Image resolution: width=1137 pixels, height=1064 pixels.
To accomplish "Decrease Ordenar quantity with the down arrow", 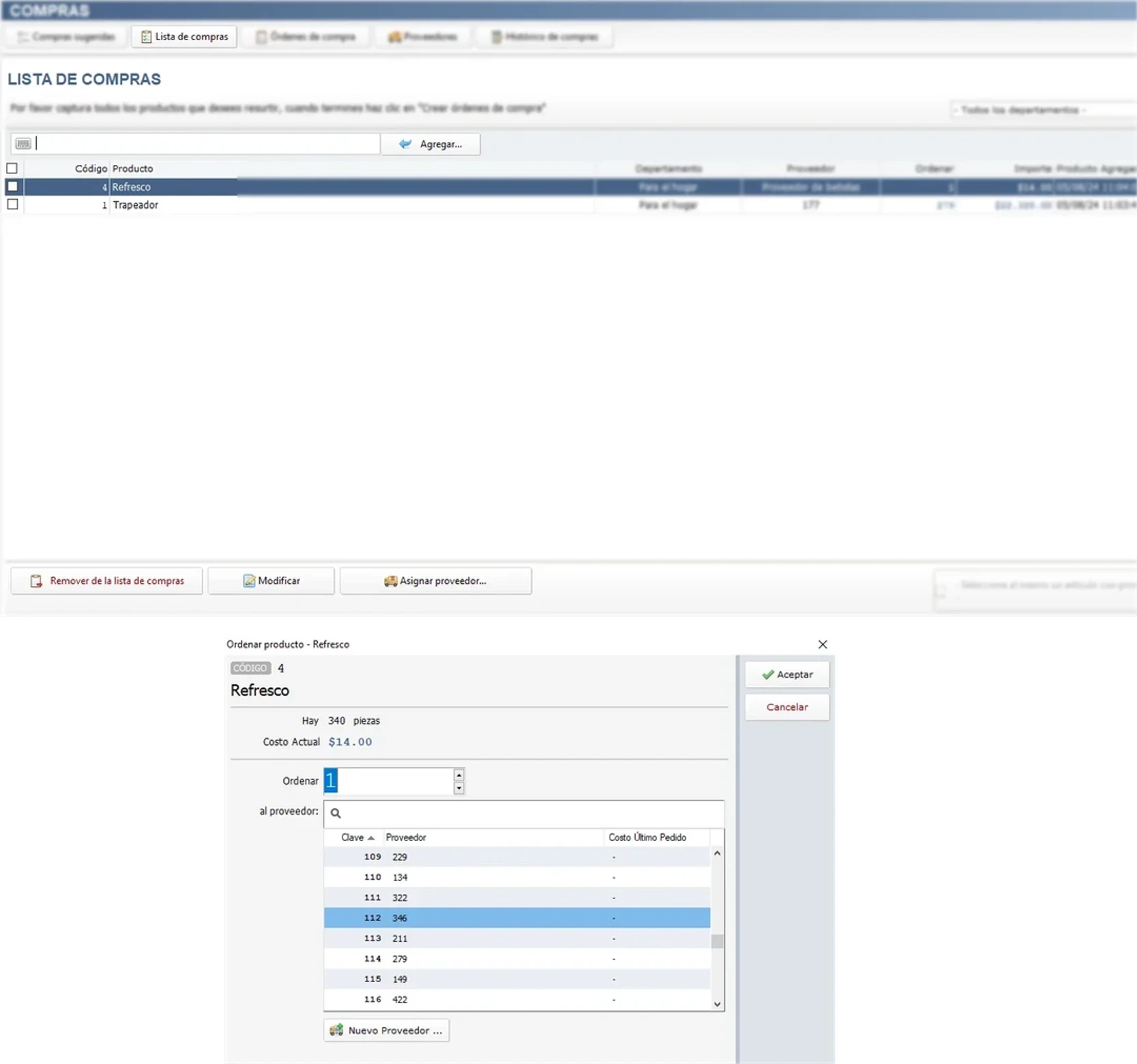I will point(459,788).
